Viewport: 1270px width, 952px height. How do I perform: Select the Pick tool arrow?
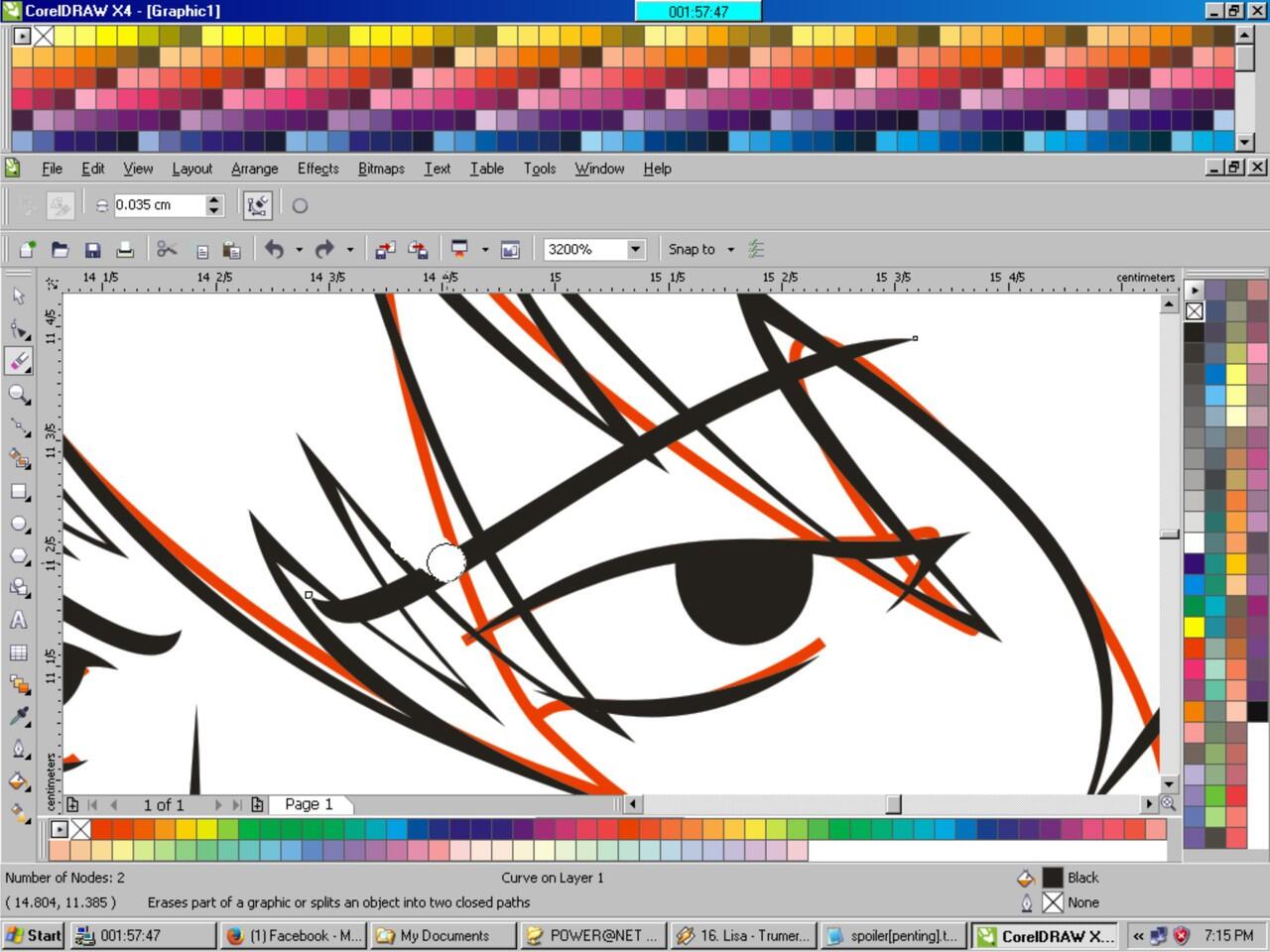[x=19, y=297]
